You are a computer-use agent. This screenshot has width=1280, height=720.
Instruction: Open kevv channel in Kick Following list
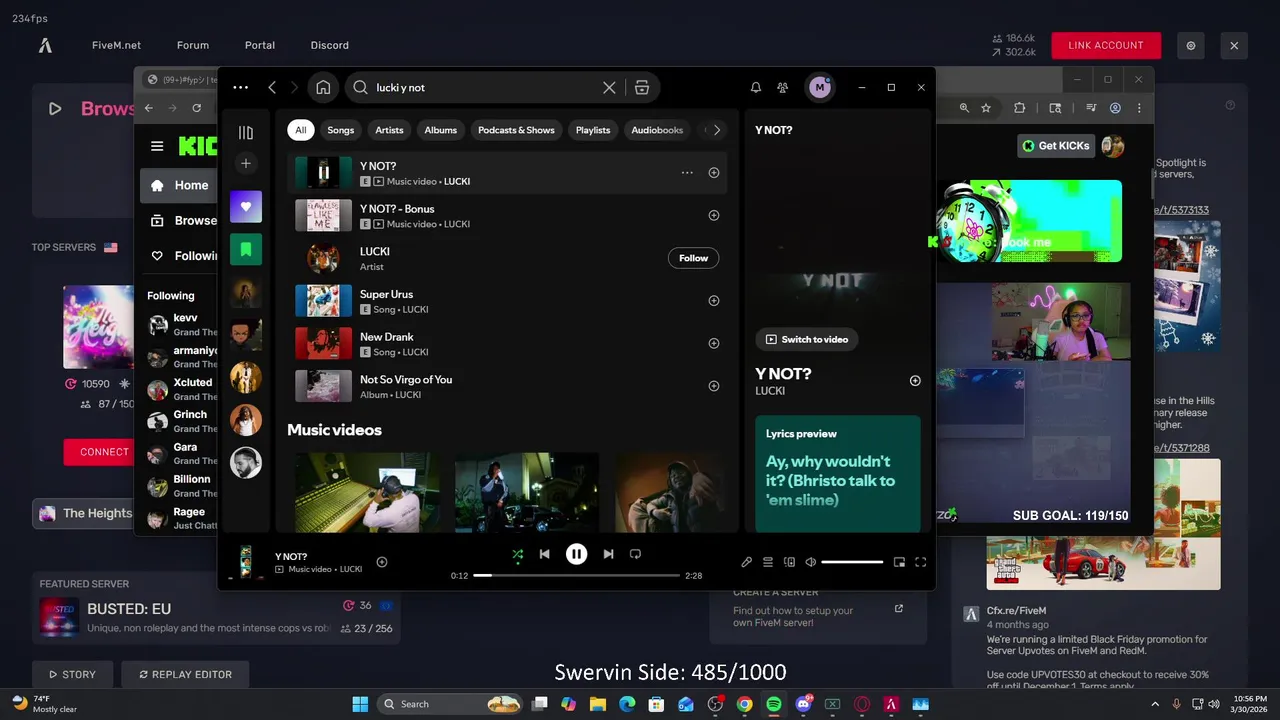182,324
